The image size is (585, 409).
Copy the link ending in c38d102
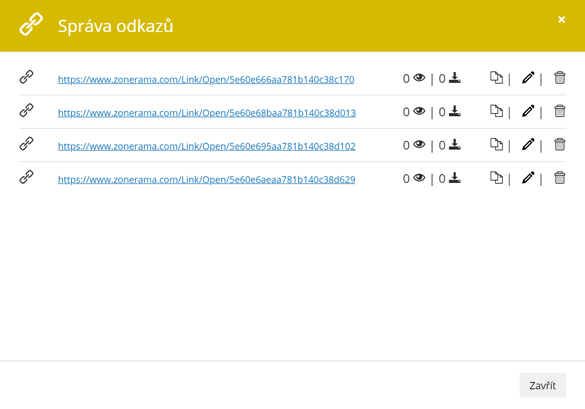(x=496, y=144)
